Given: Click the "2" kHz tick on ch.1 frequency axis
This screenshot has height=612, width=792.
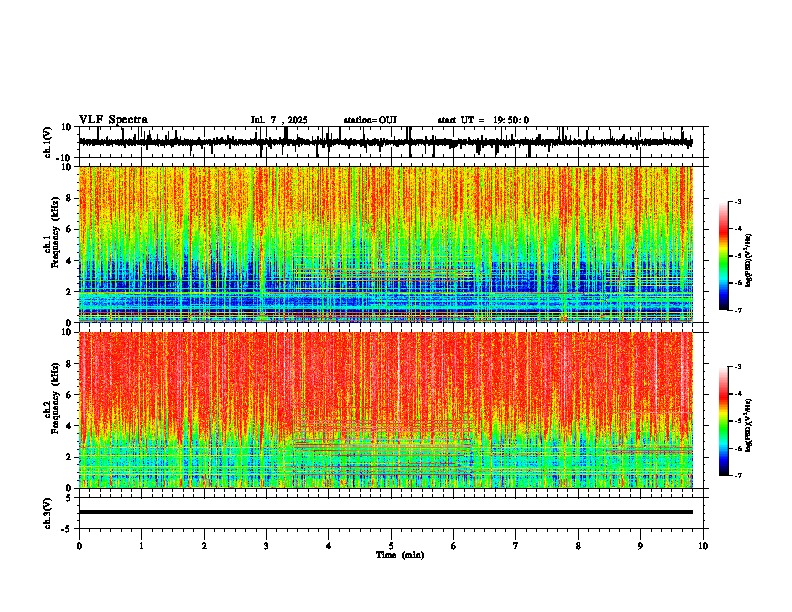Looking at the screenshot, I should click(70, 292).
